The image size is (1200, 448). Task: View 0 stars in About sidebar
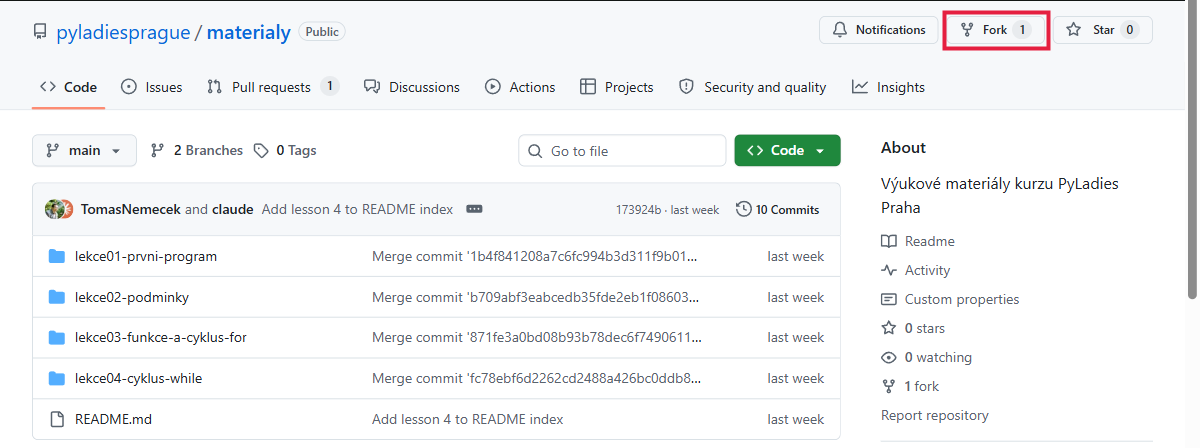[x=913, y=328]
